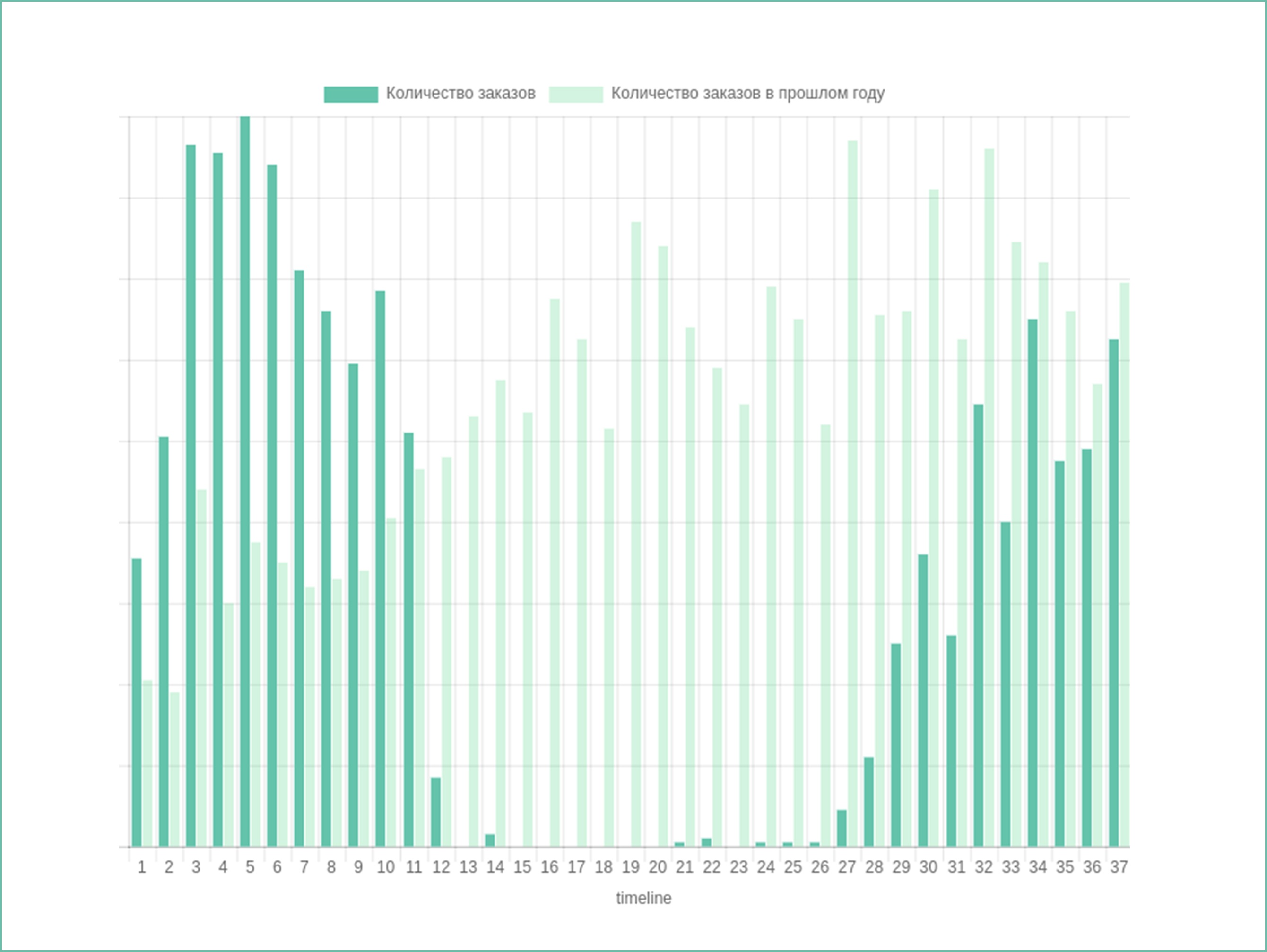The width and height of the screenshot is (1267, 952).
Task: Click the dark bar at timeline 37
Action: (1113, 593)
